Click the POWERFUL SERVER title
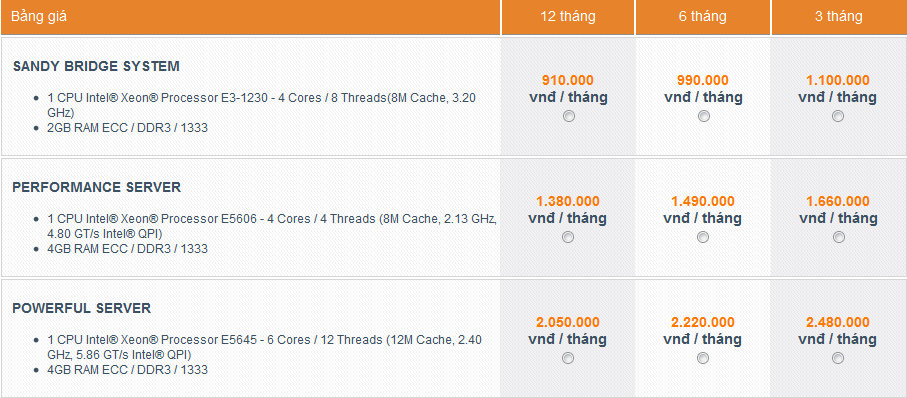907x398 pixels. (82, 308)
